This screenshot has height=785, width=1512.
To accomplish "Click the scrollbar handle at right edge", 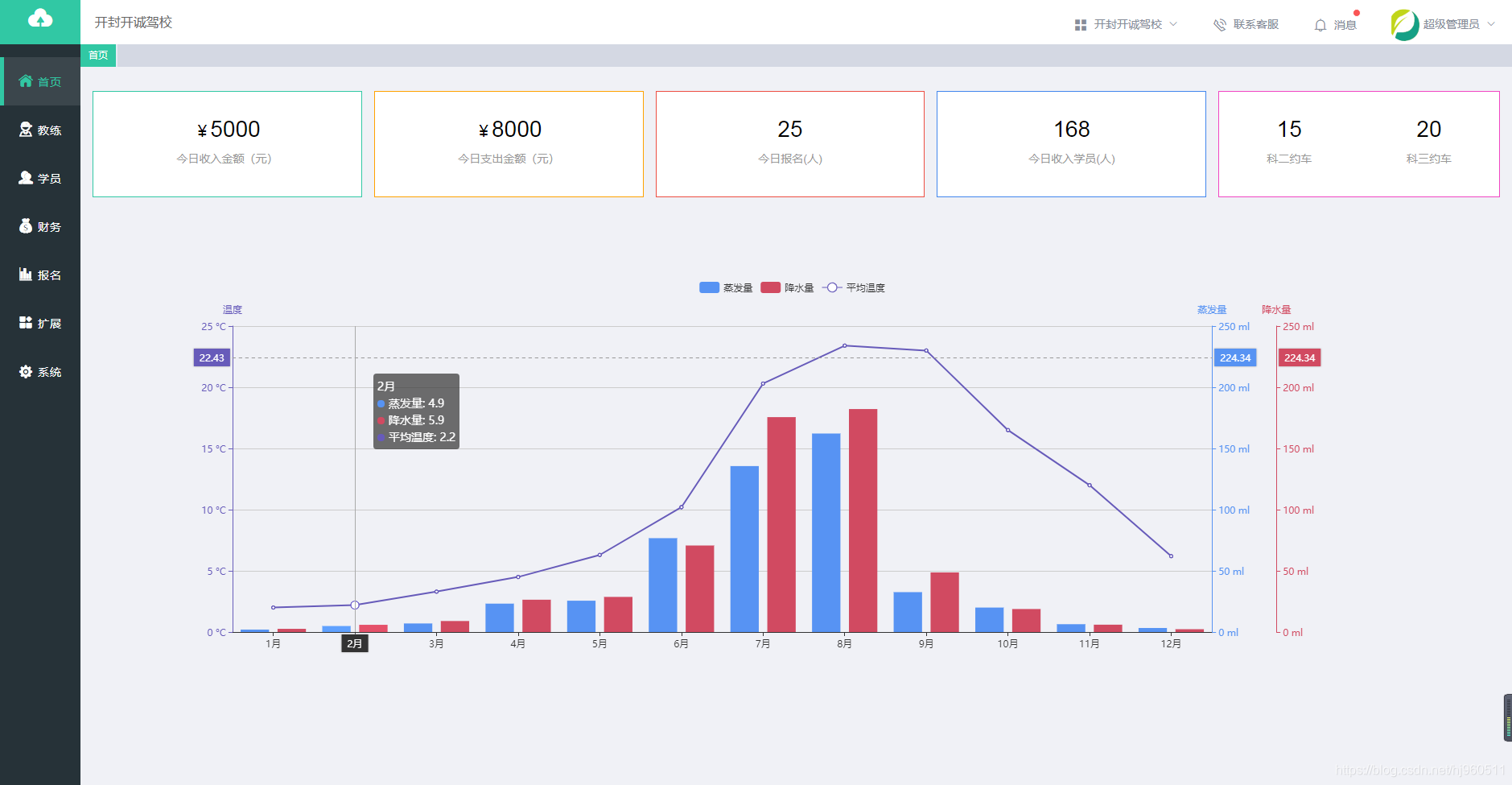I will (x=1508, y=717).
